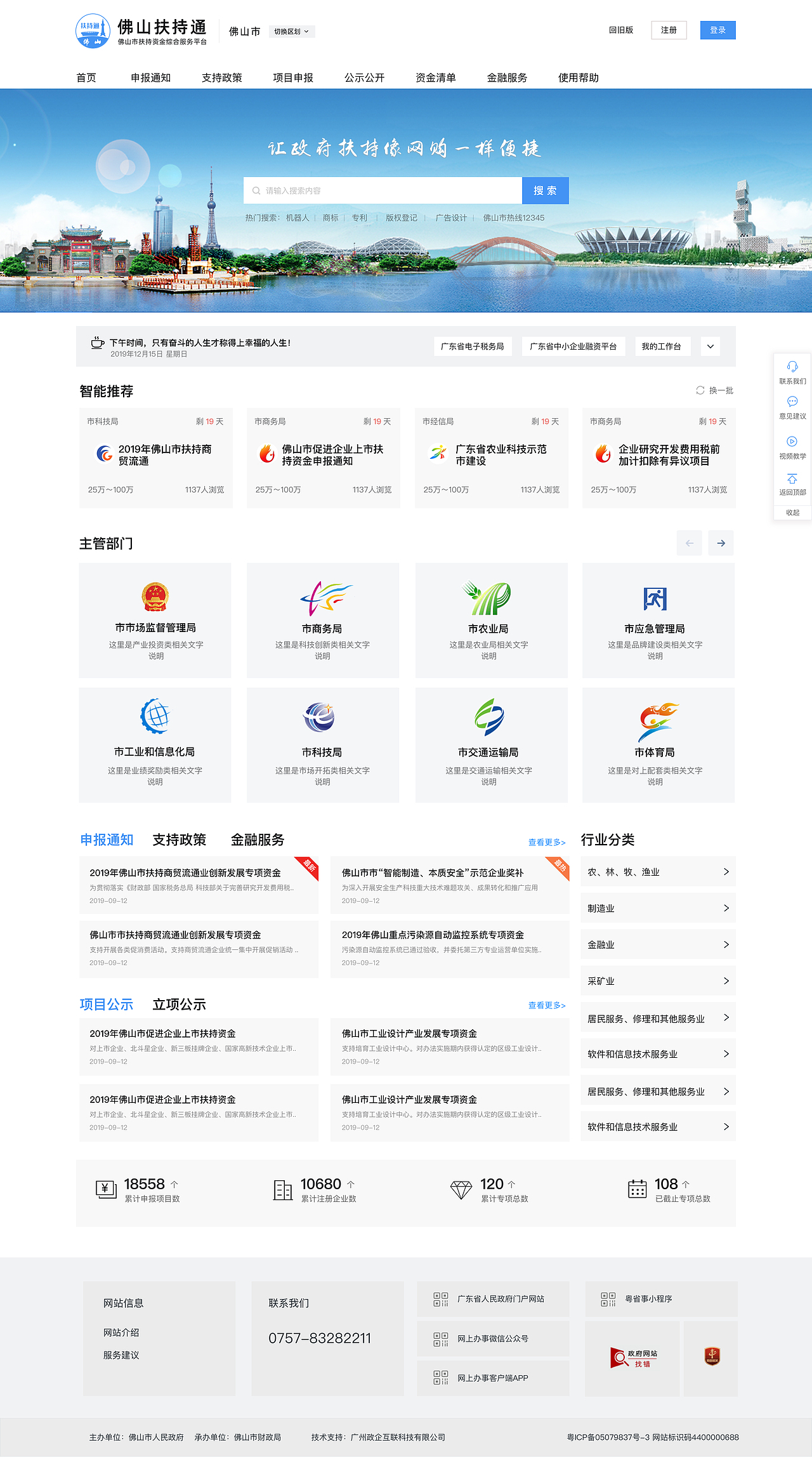Click the 搜索 search button
The width and height of the screenshot is (812, 1457).
pos(546,190)
